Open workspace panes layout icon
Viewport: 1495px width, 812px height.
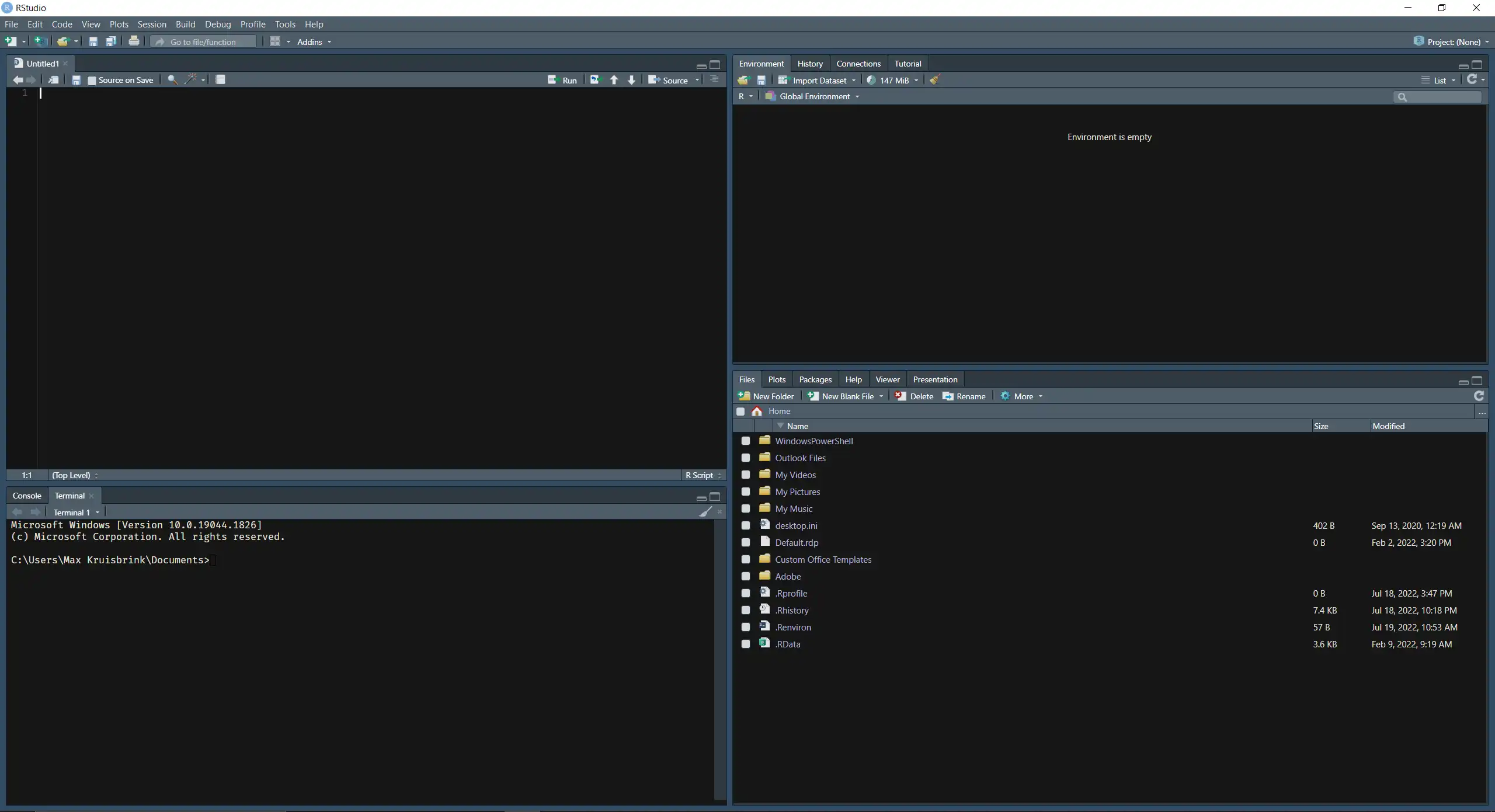point(275,41)
